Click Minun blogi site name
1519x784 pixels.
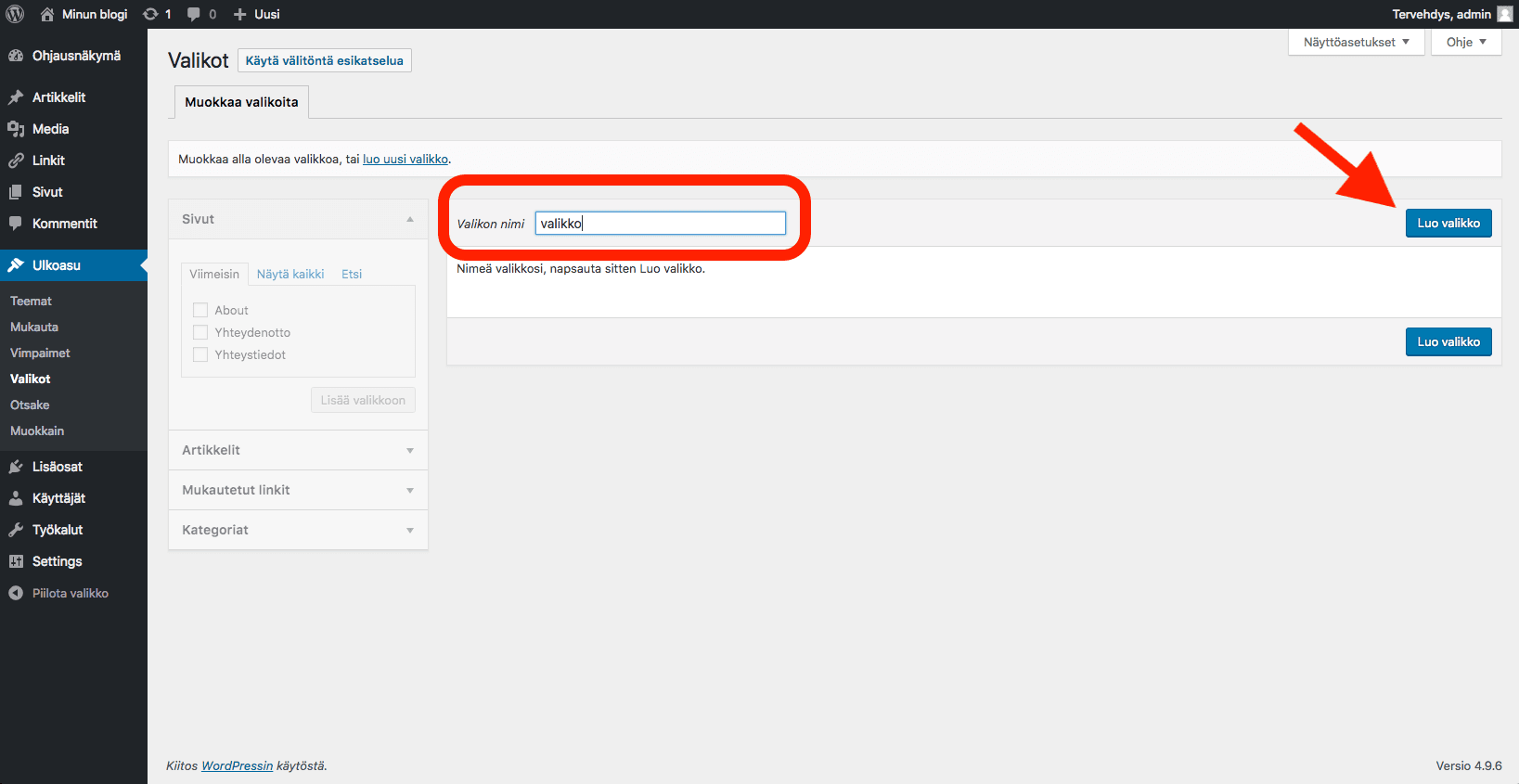pyautogui.click(x=95, y=14)
